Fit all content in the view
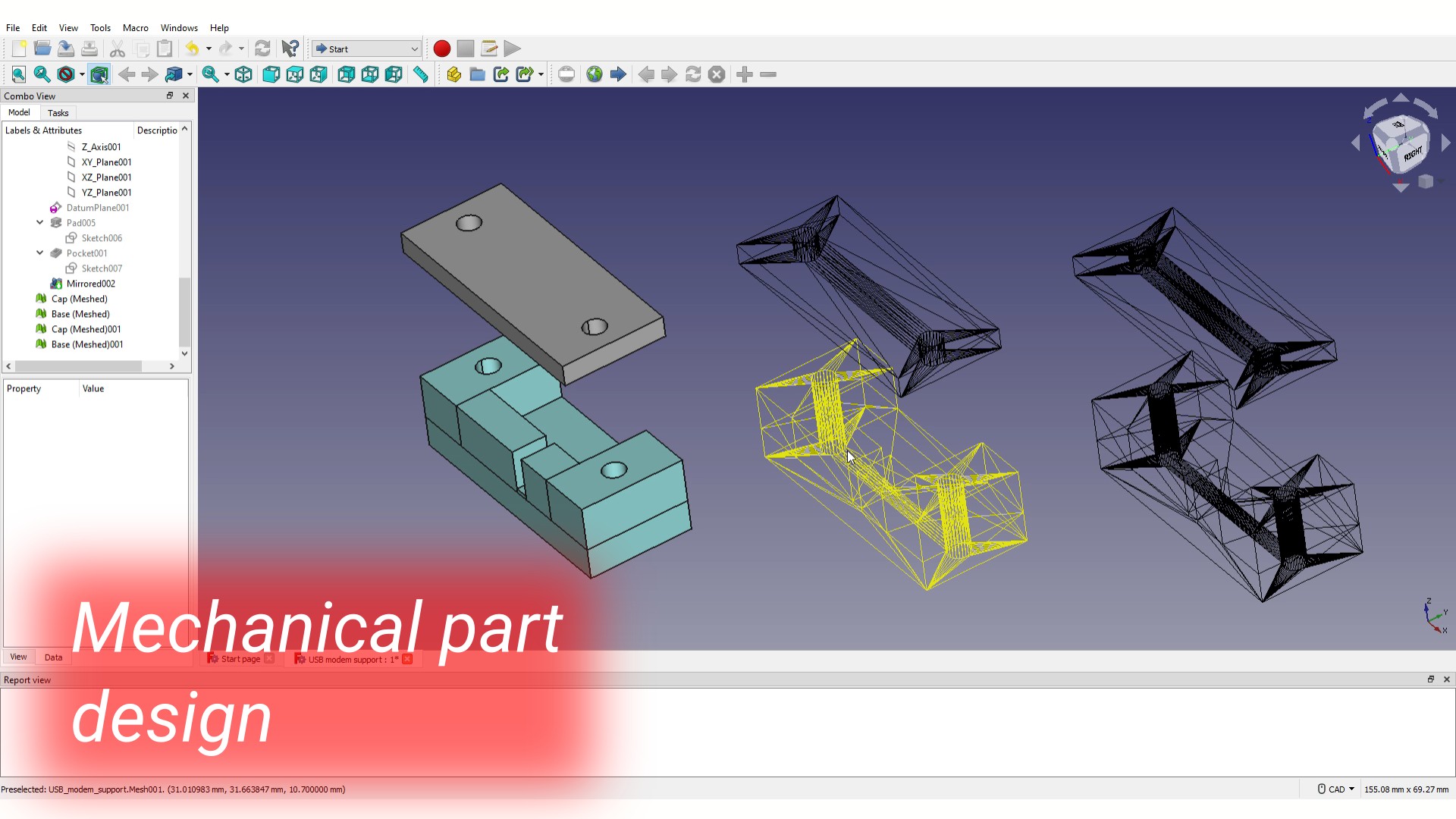Image resolution: width=1456 pixels, height=819 pixels. 19,74
